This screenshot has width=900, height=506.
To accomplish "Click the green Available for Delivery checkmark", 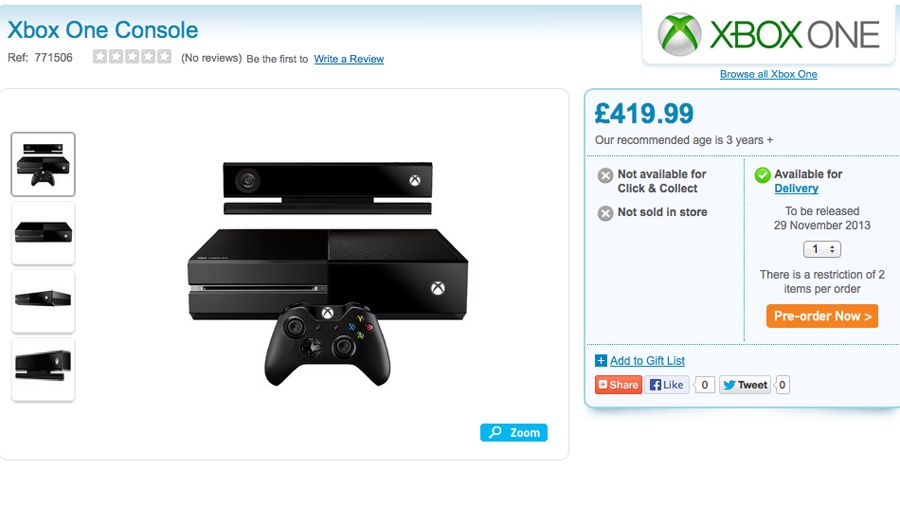I will tap(762, 175).
